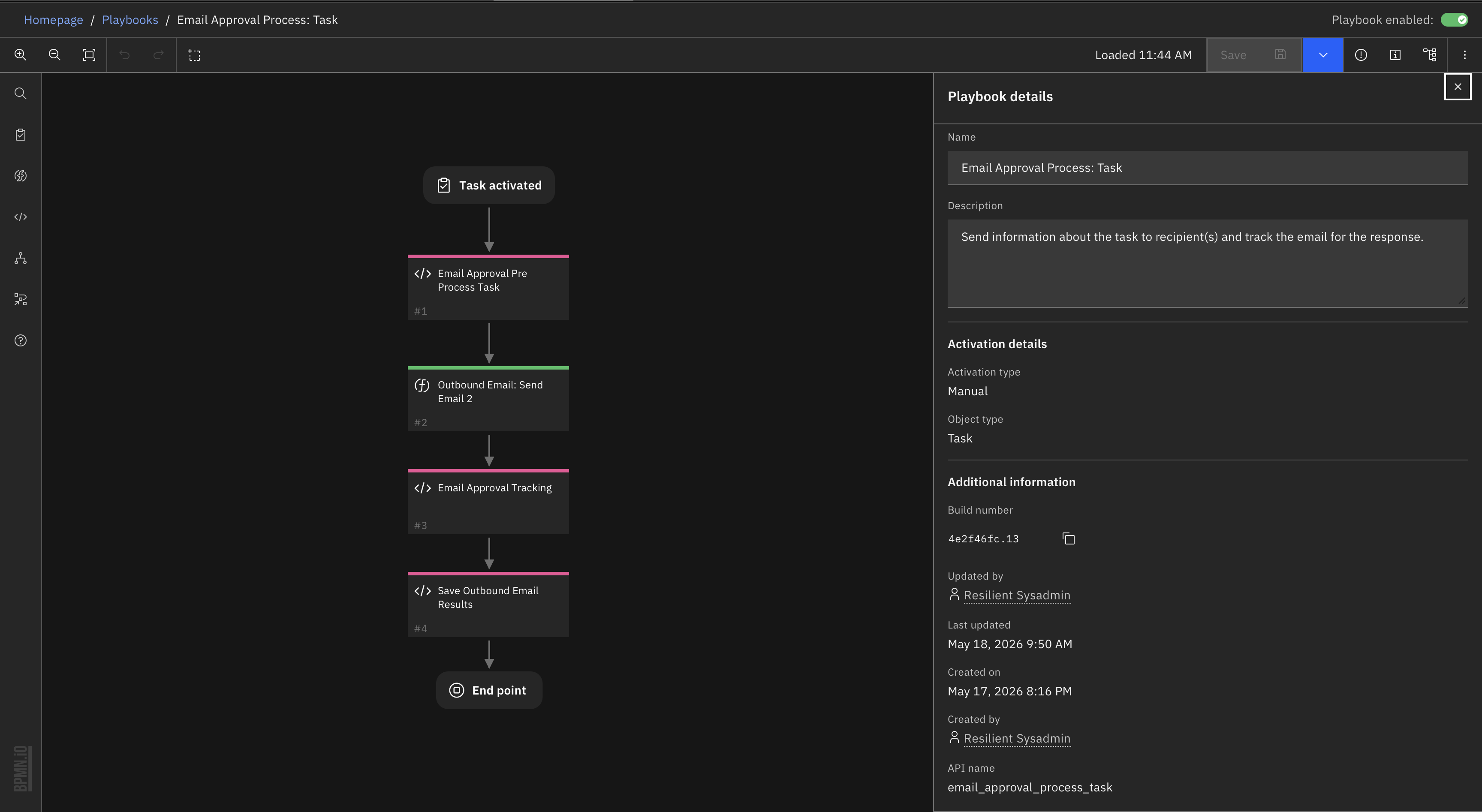Open the sub-playbooks icon in left sidebar
The width and height of the screenshot is (1482, 812).
[21, 299]
